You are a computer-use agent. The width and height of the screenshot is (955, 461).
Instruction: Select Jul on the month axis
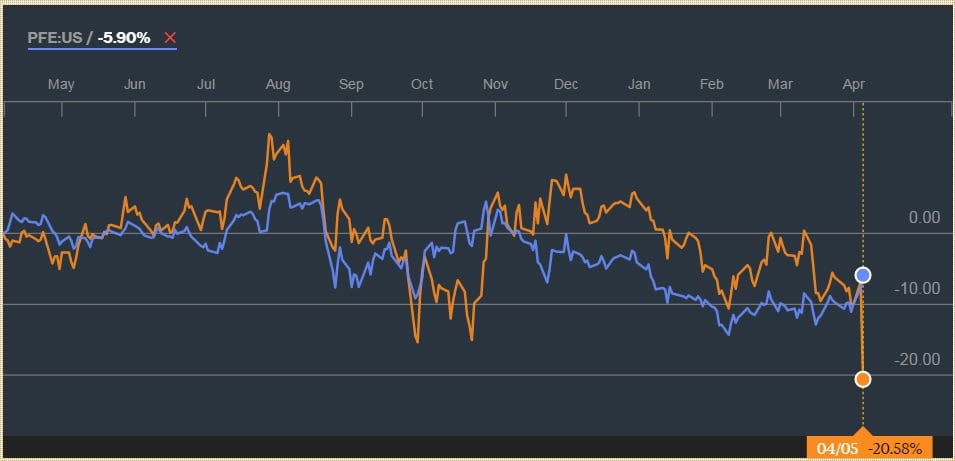tap(206, 84)
